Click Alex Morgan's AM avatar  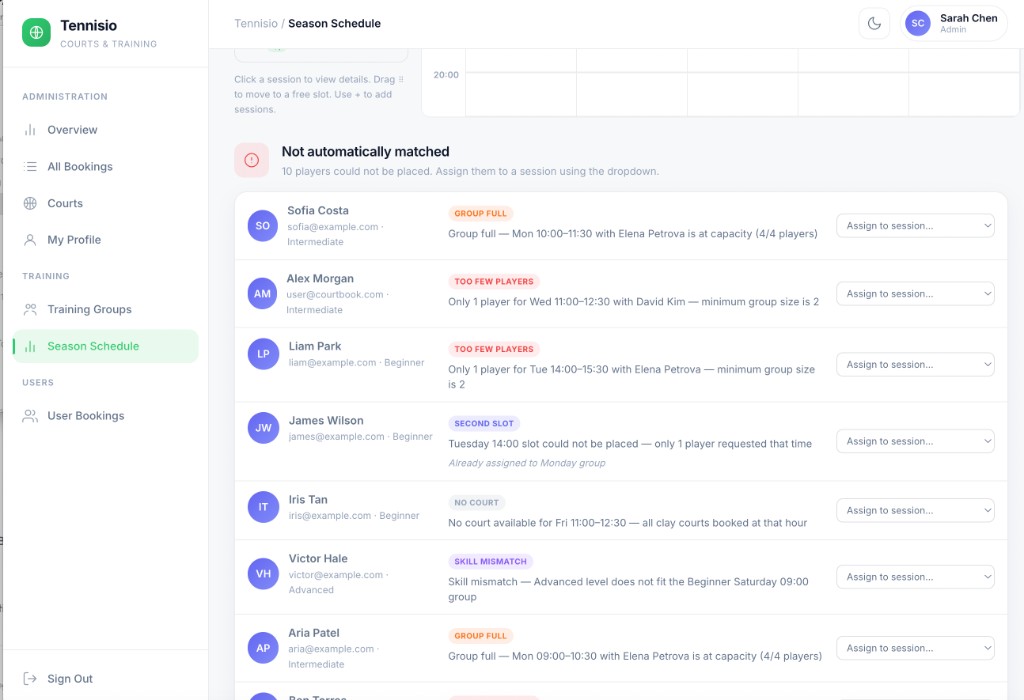263,294
